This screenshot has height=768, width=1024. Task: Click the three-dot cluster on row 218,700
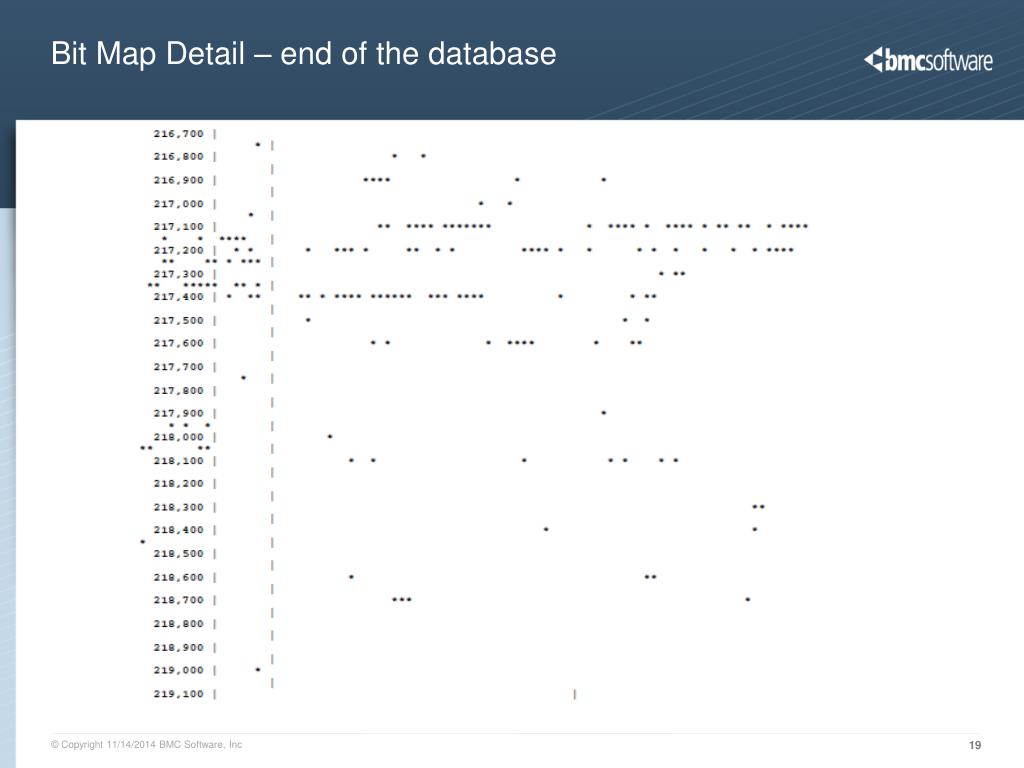tap(402, 600)
